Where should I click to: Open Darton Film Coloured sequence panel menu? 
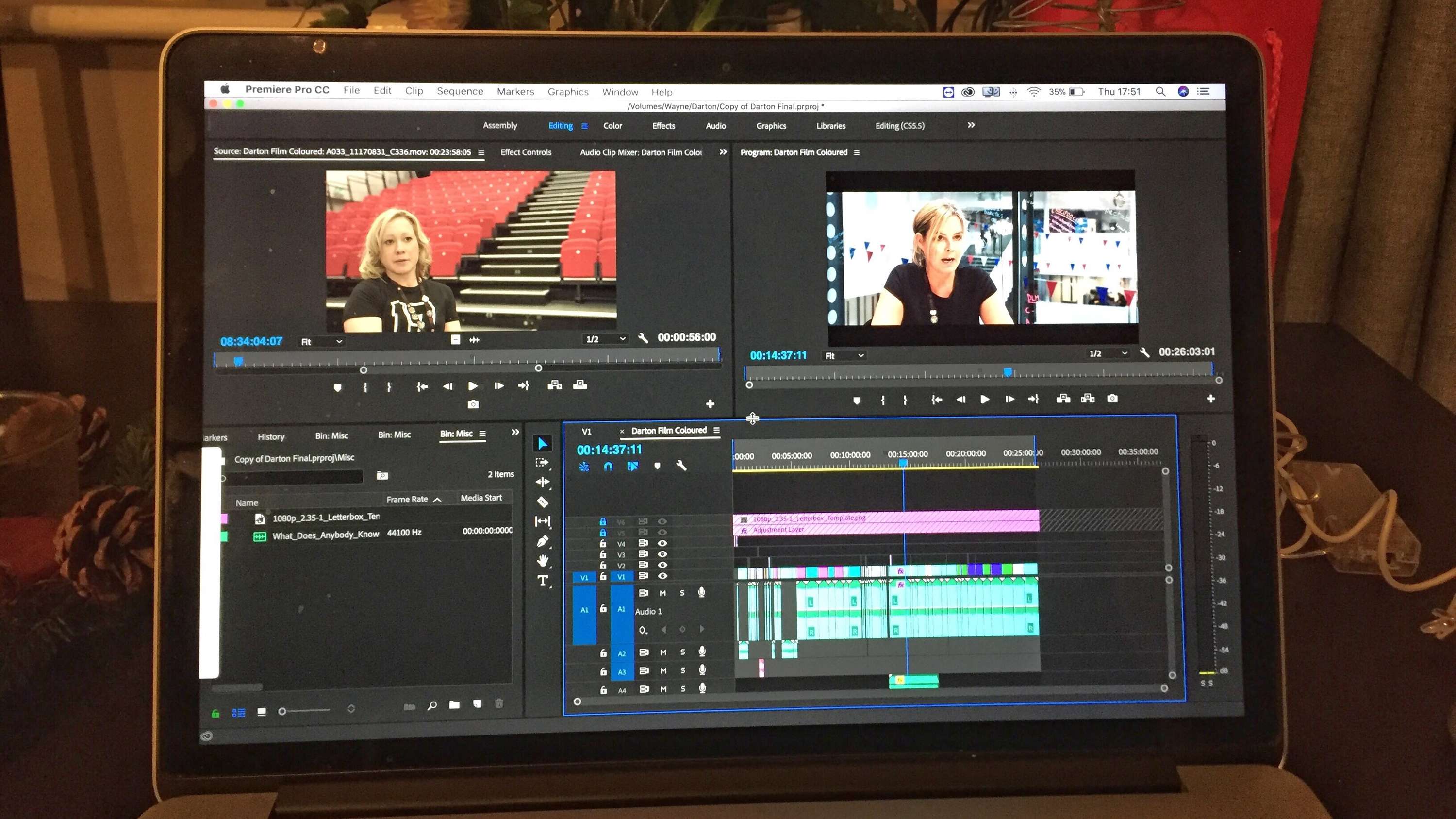tap(716, 430)
